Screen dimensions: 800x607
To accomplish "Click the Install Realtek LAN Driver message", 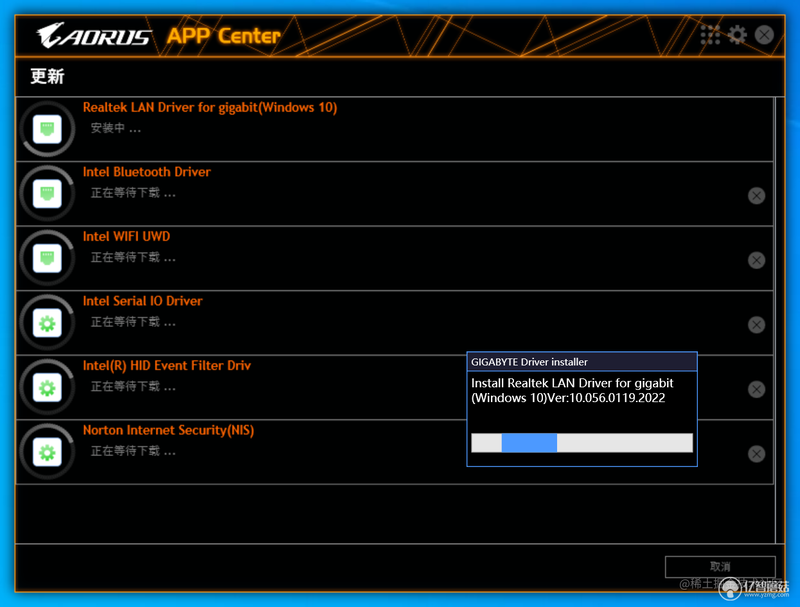I will pos(572,391).
